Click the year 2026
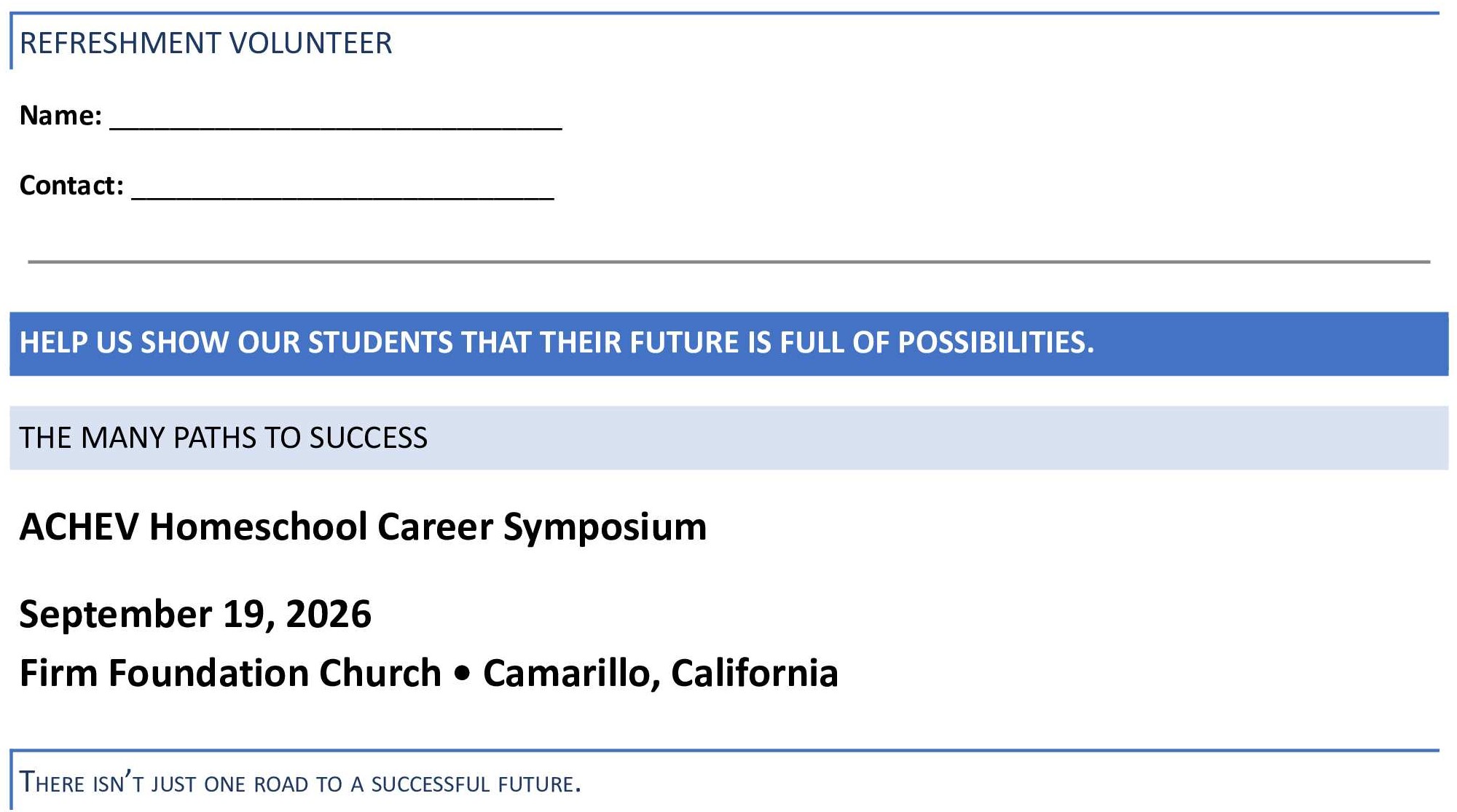1457x812 pixels. tap(329, 614)
